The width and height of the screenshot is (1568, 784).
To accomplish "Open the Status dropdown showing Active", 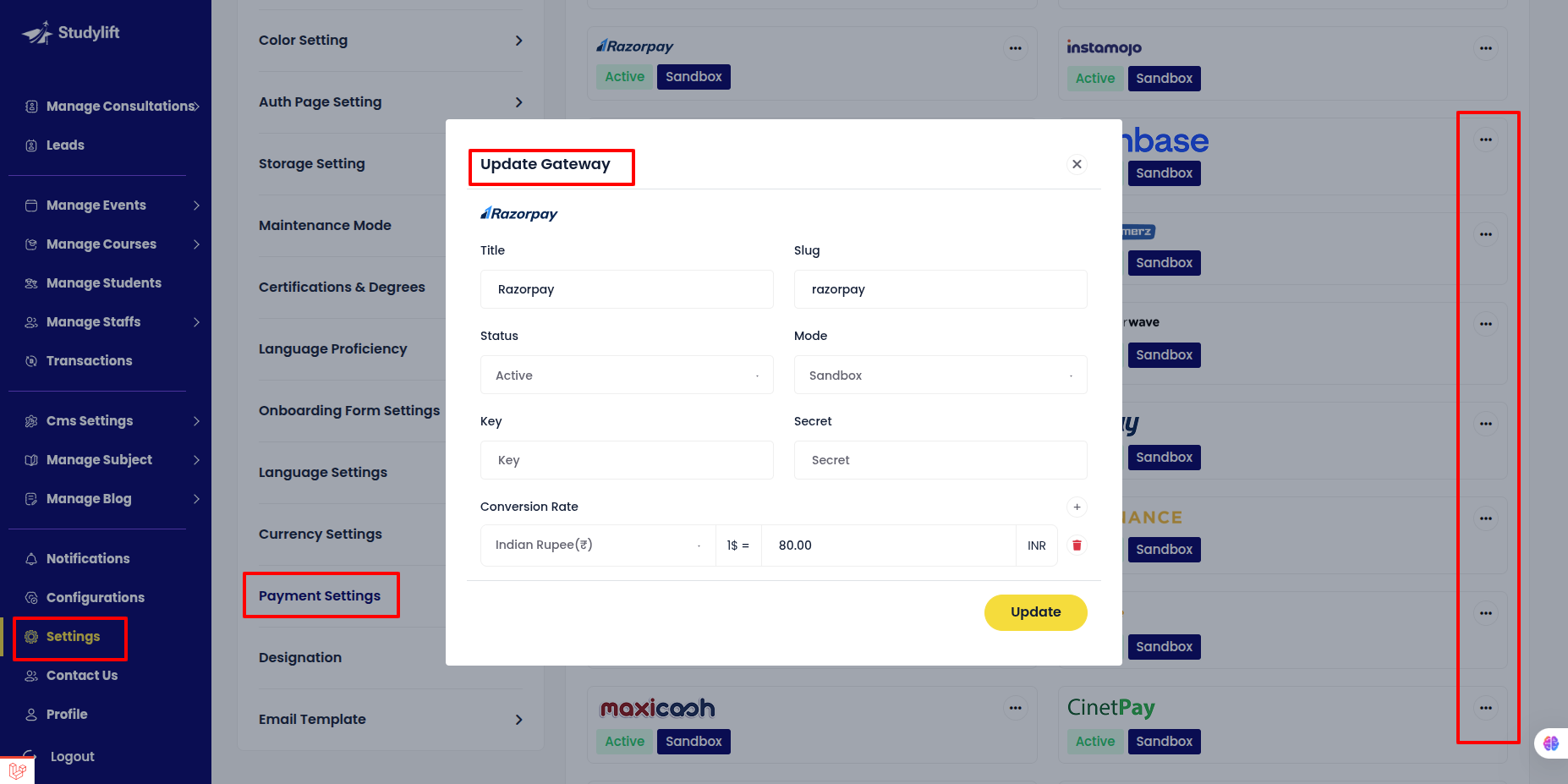I will click(x=627, y=376).
